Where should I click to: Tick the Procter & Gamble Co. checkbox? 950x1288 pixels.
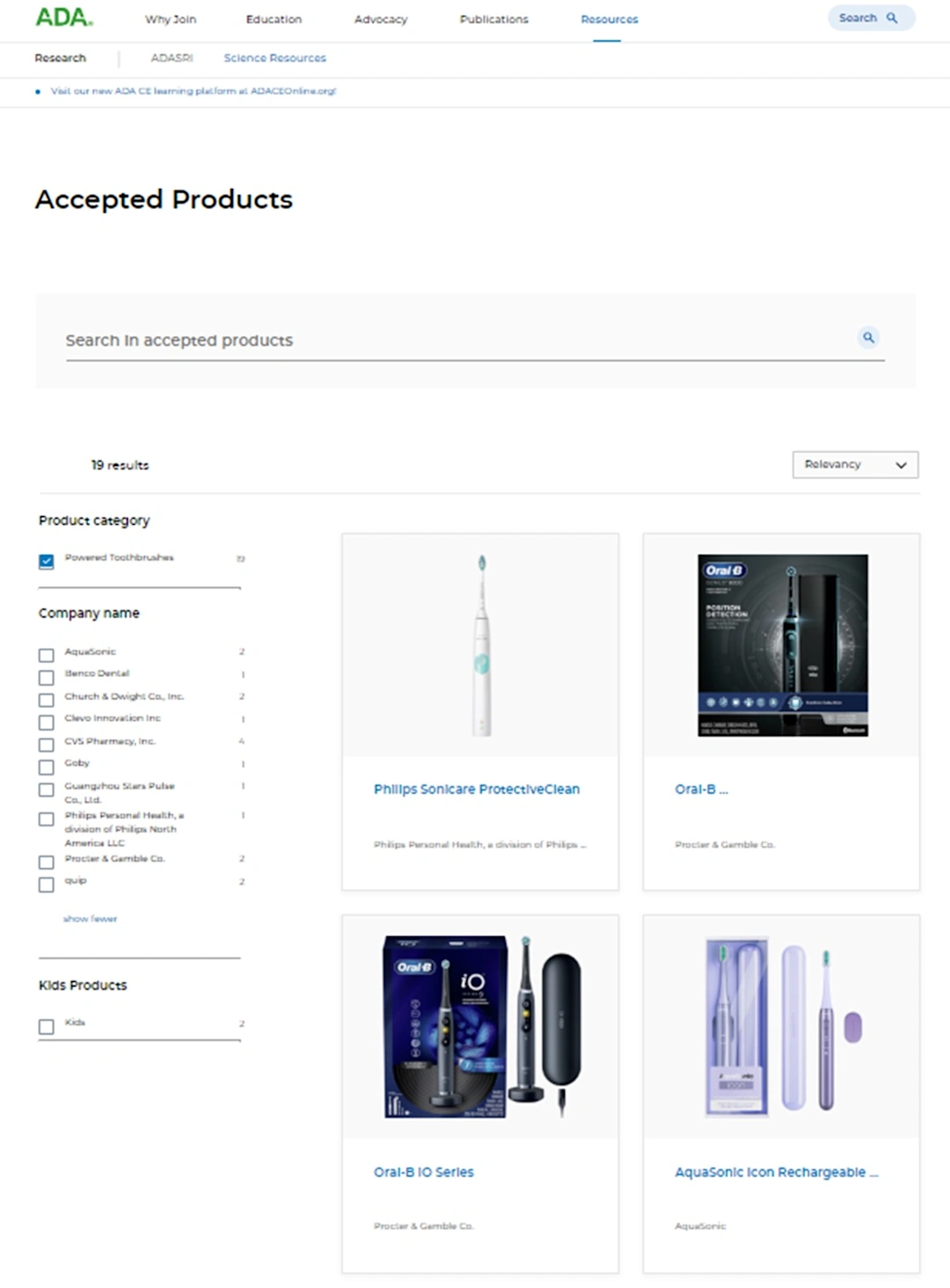47,862
